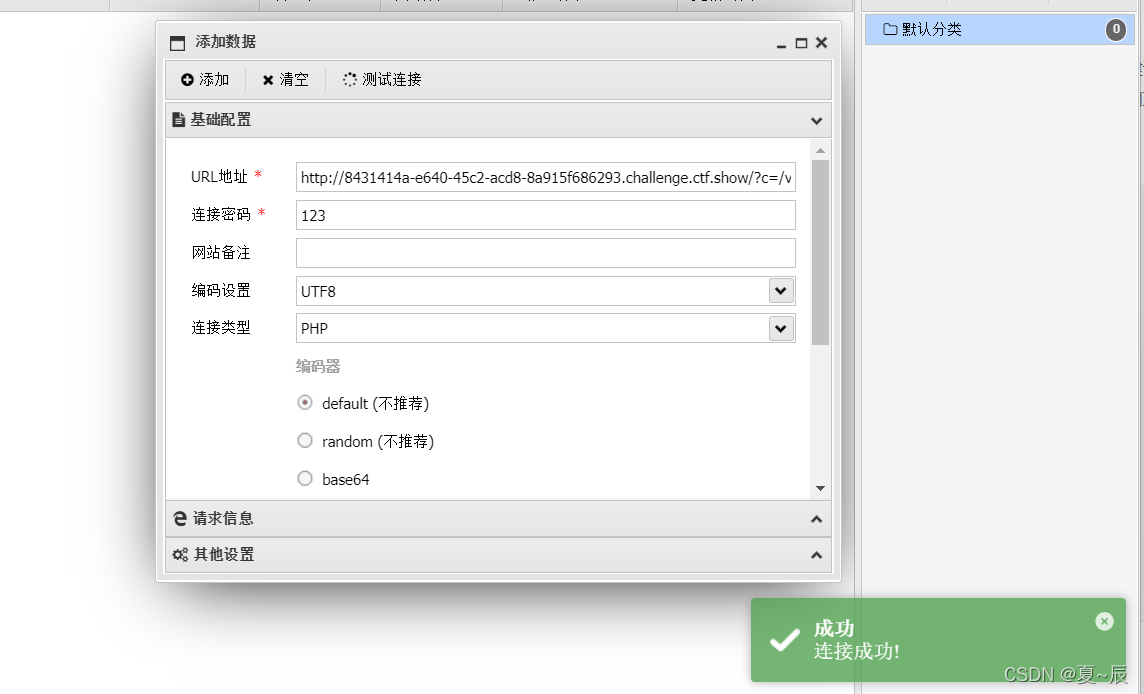The image size is (1144, 694).
Task: Open the 连接类型 PHP dropdown
Action: click(x=781, y=328)
